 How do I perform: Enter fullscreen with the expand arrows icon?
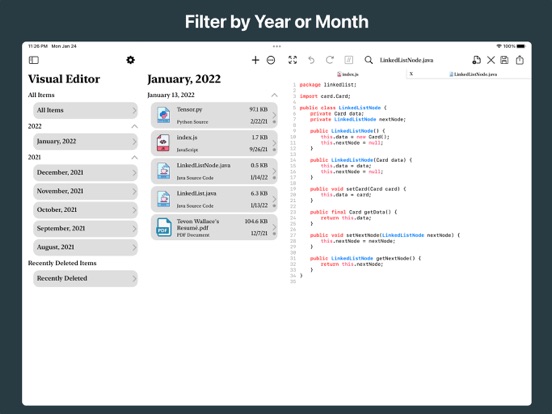coord(293,60)
